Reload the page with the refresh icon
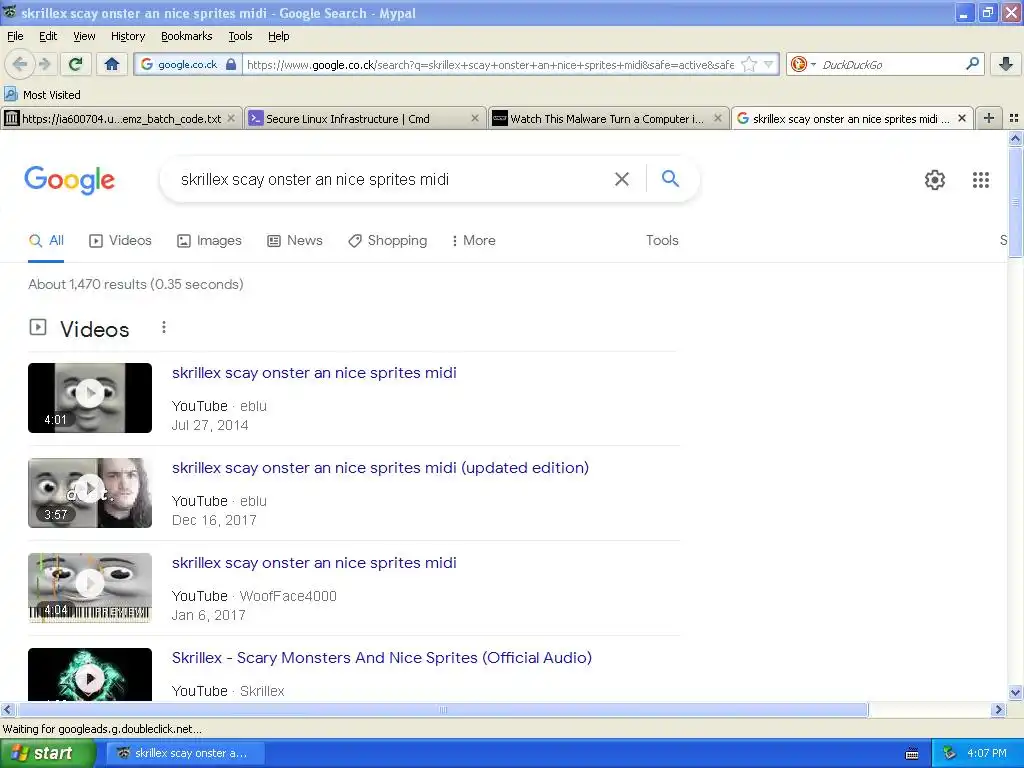1024x768 pixels. [76, 64]
